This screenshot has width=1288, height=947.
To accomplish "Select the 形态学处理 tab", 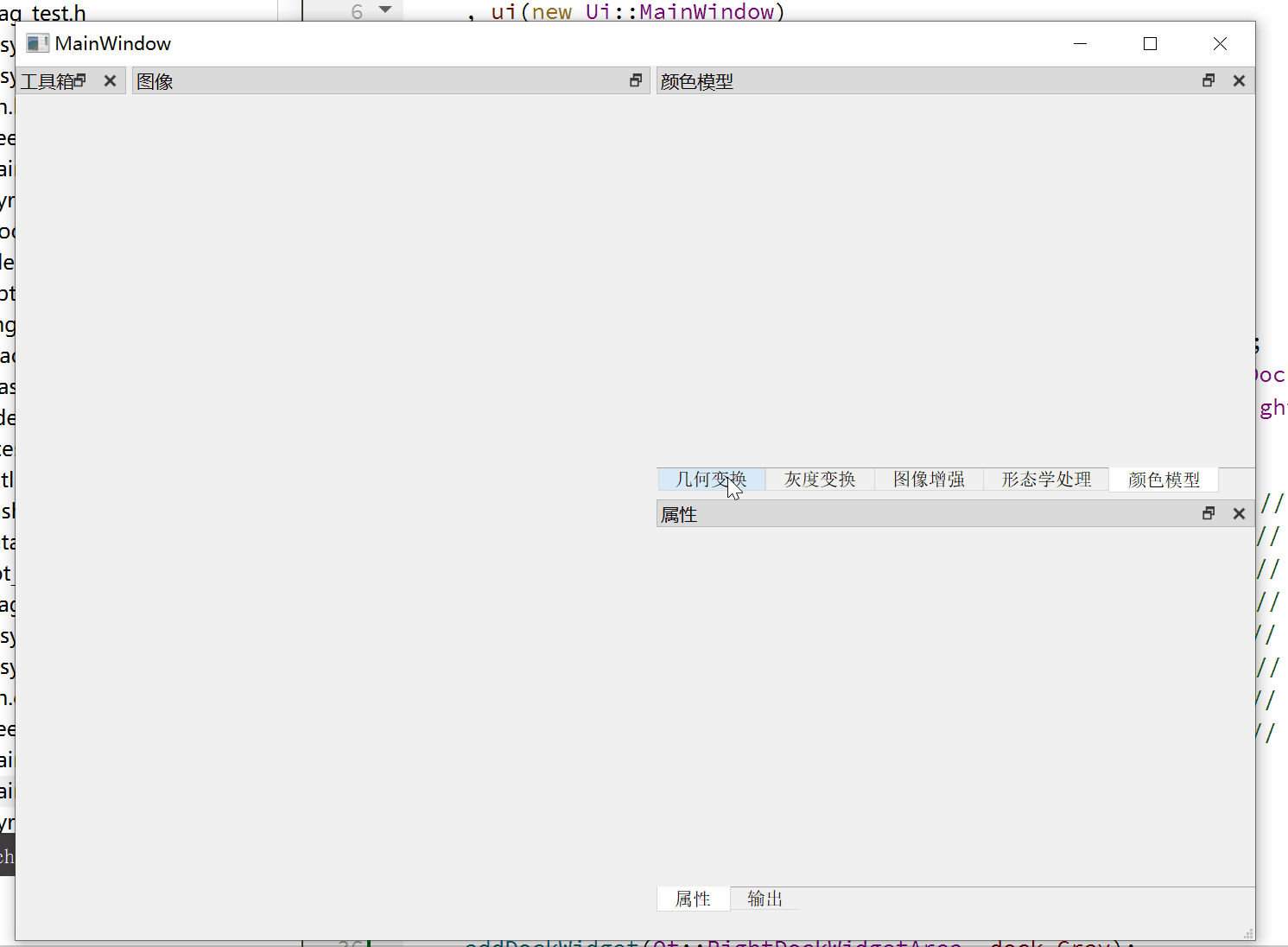I will click(1046, 480).
